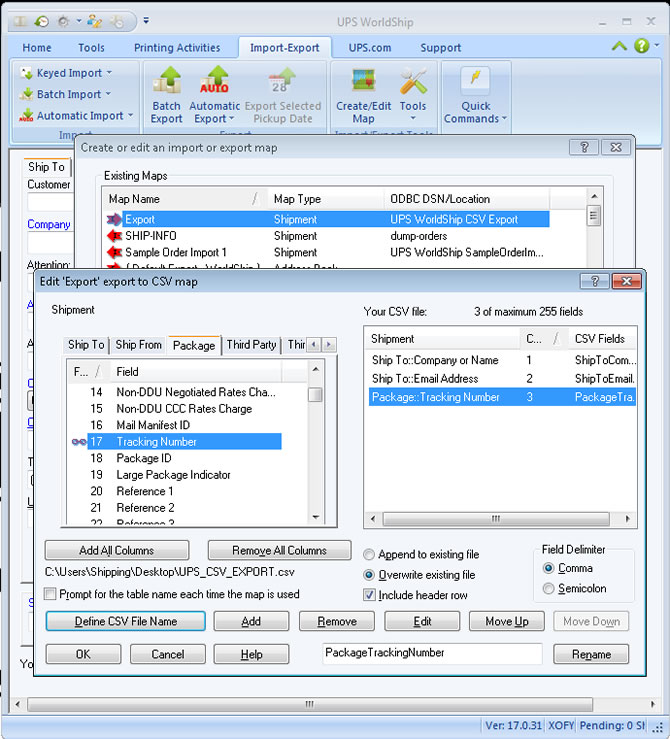
Task: Click the Define CSV File Name button
Action: (126, 621)
